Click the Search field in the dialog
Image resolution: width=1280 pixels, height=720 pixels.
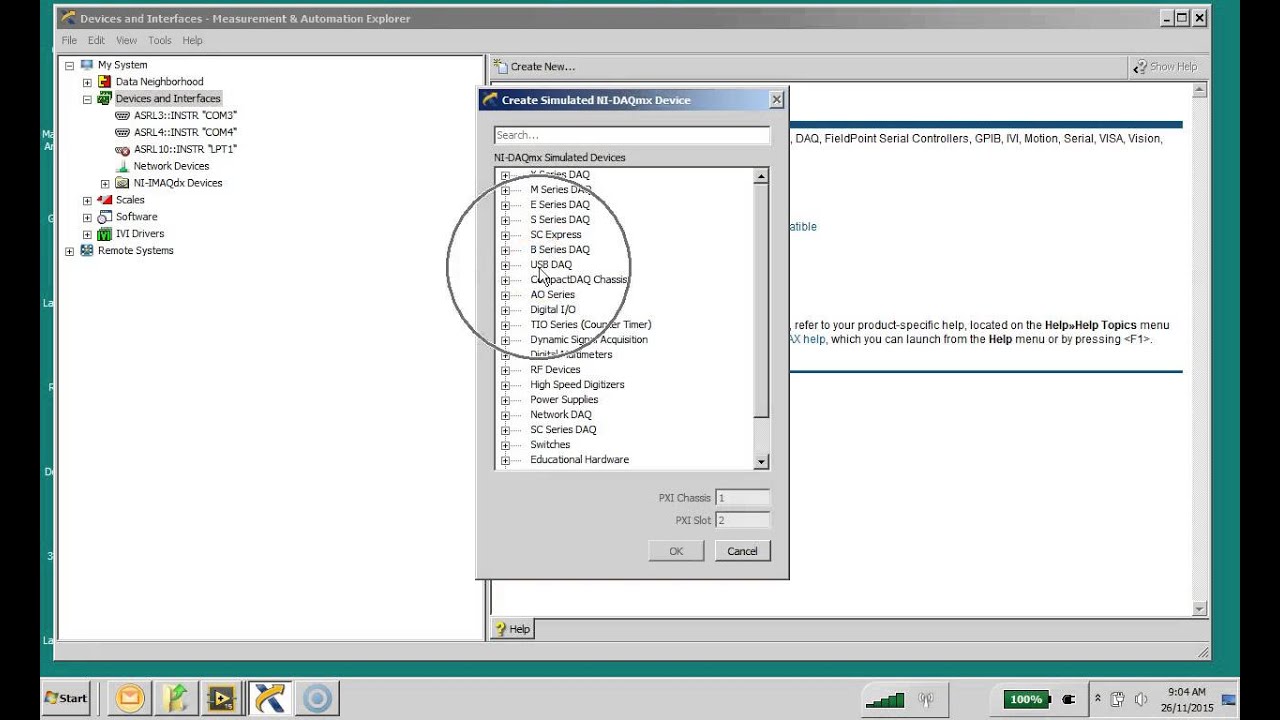coord(632,135)
